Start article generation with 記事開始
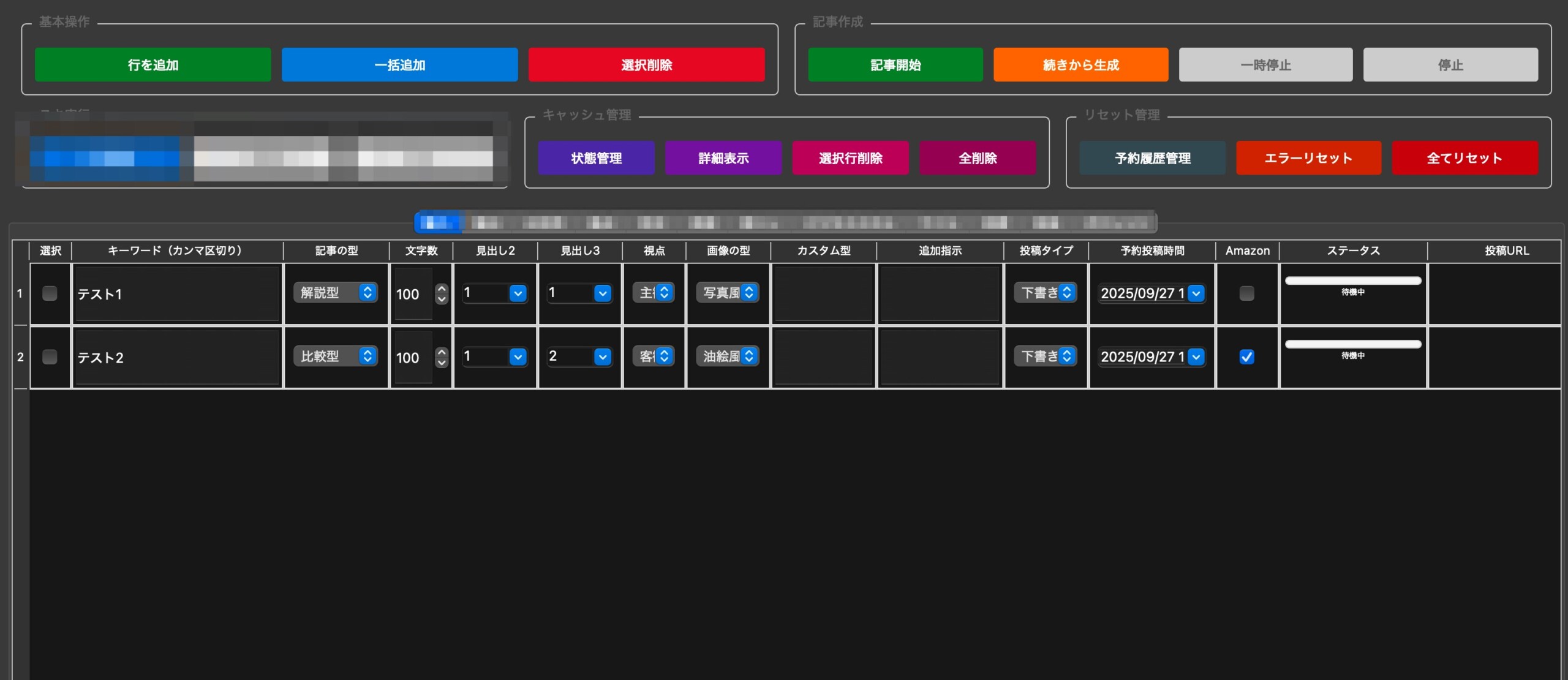 point(894,64)
